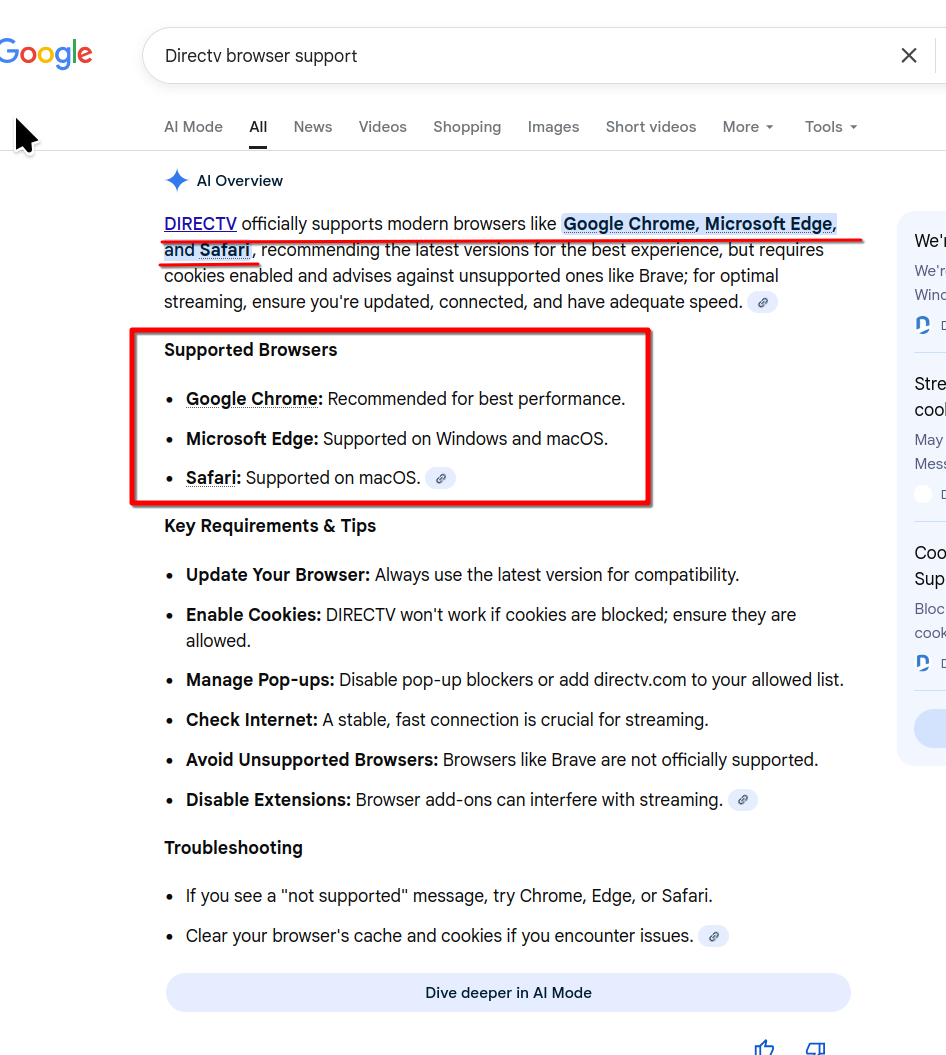Click source link icon after Supported on macOS
The width and height of the screenshot is (946, 1055).
point(441,478)
